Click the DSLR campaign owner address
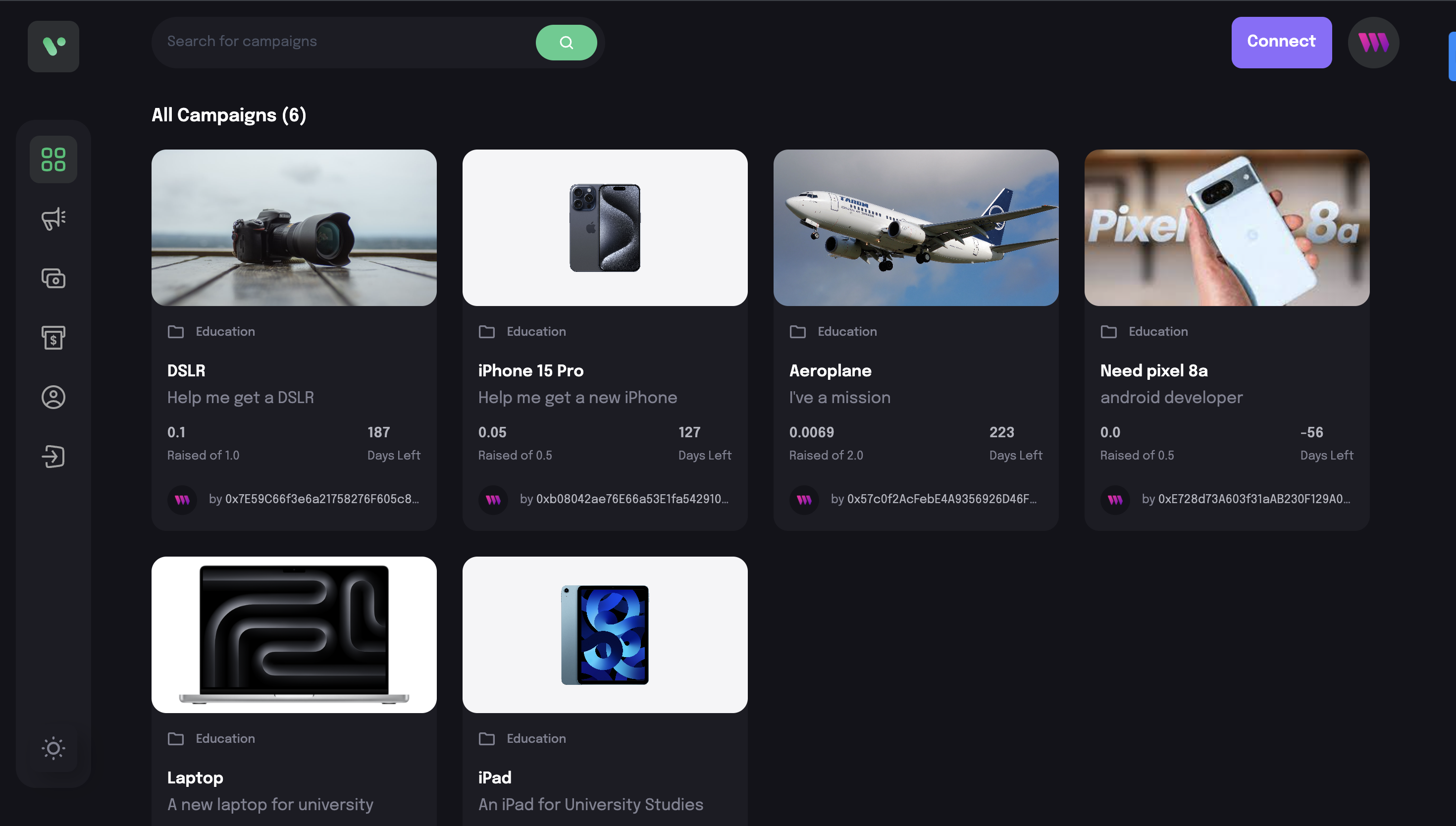1456x826 pixels. coord(321,499)
